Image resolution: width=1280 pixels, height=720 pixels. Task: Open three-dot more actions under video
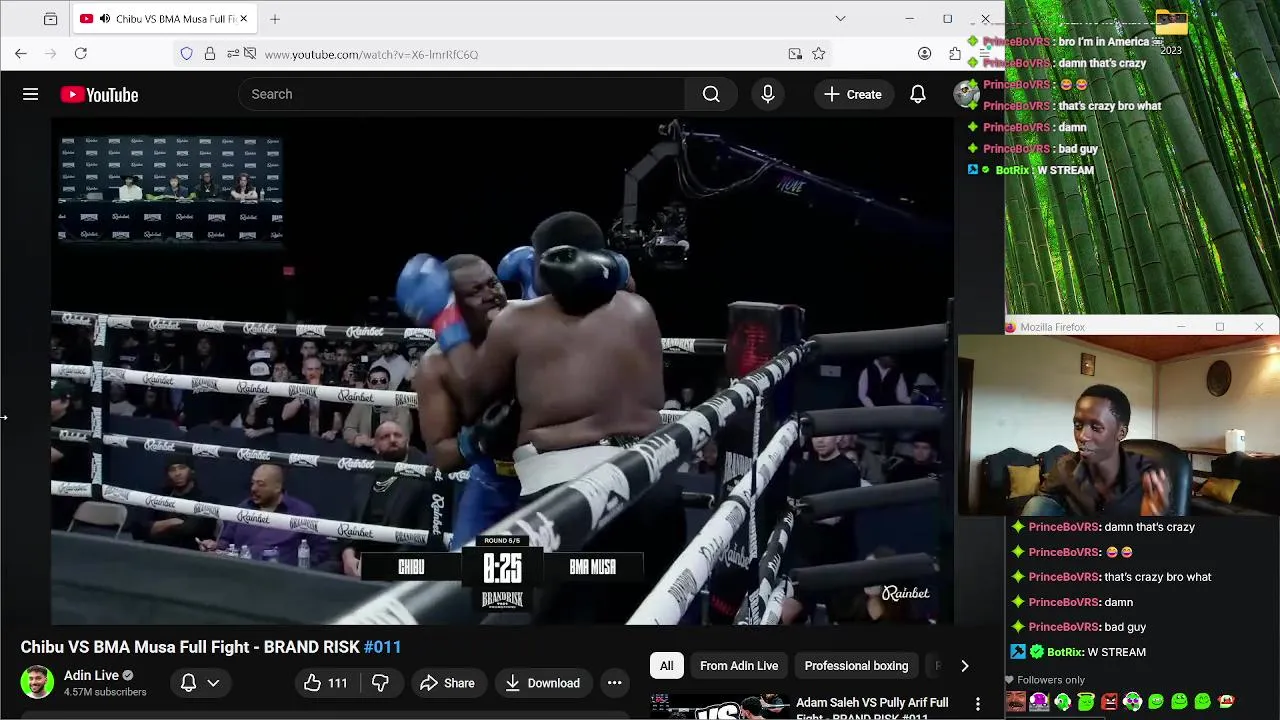click(615, 683)
